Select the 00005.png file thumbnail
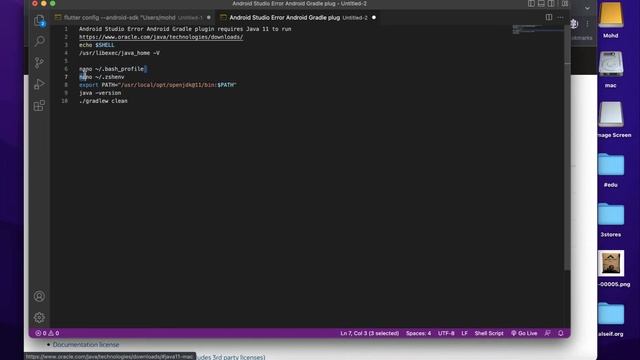Viewport: 640px width, 360px height. pyautogui.click(x=611, y=263)
